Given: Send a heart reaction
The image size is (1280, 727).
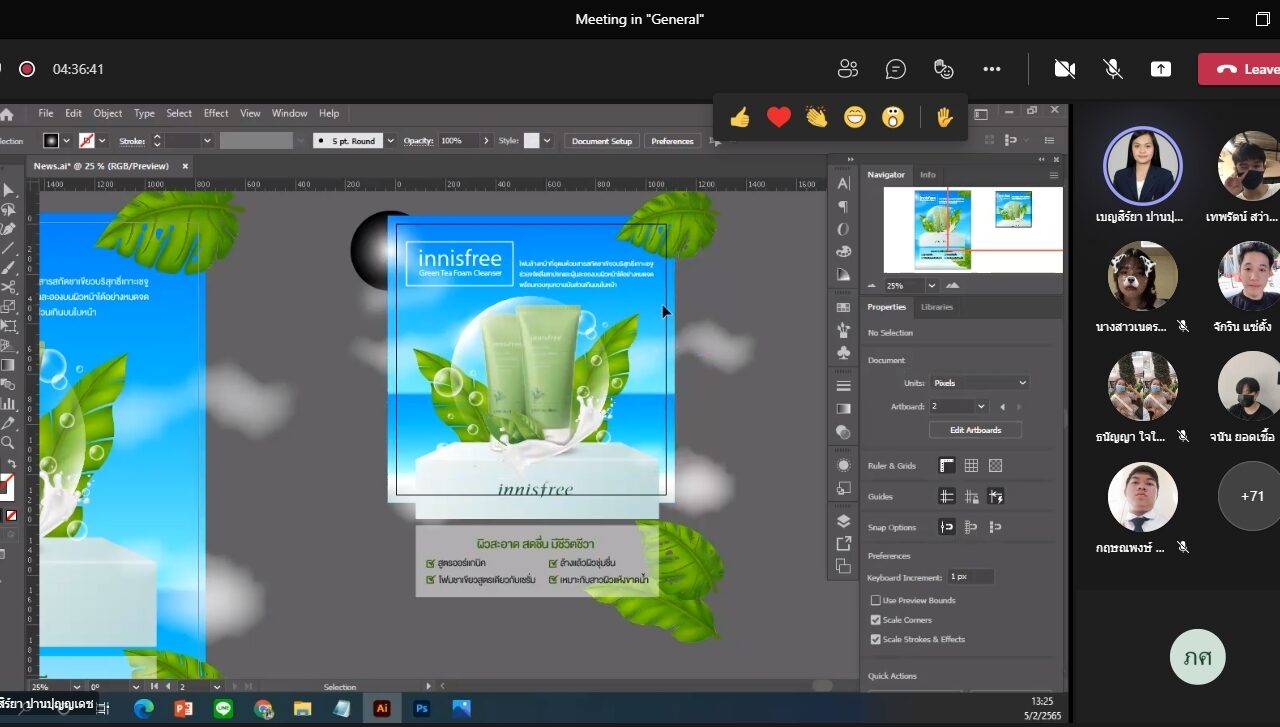Looking at the screenshot, I should click(779, 117).
